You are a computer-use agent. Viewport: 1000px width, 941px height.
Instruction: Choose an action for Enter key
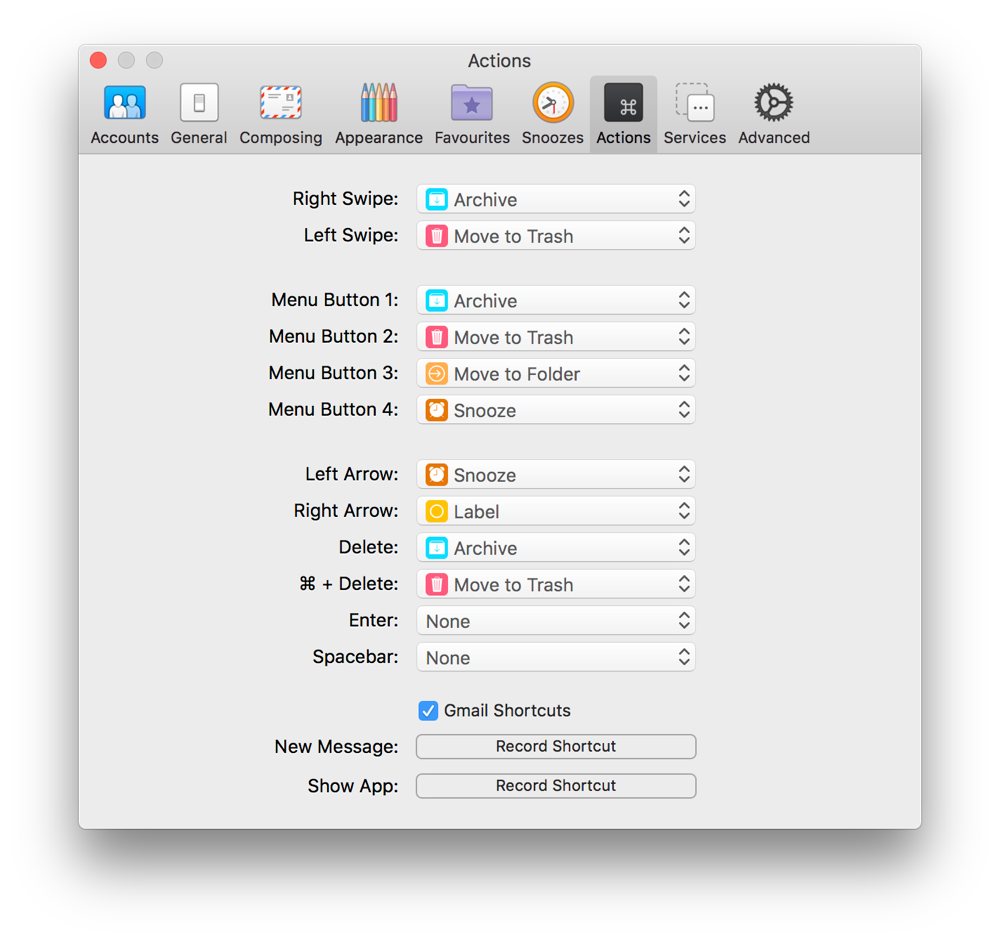555,621
